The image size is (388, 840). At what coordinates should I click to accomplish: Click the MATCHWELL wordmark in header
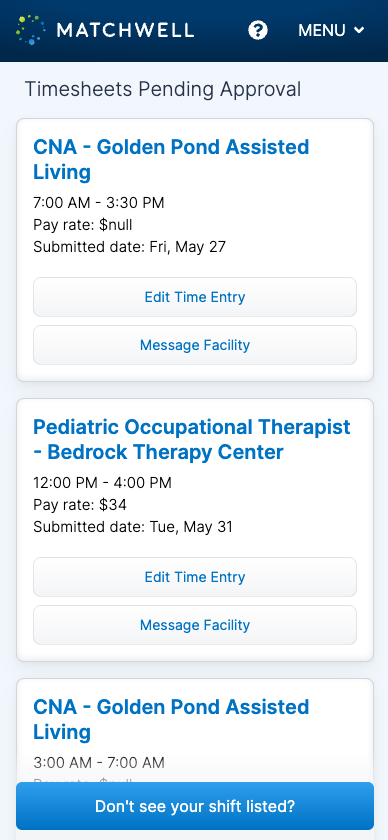coord(125,31)
